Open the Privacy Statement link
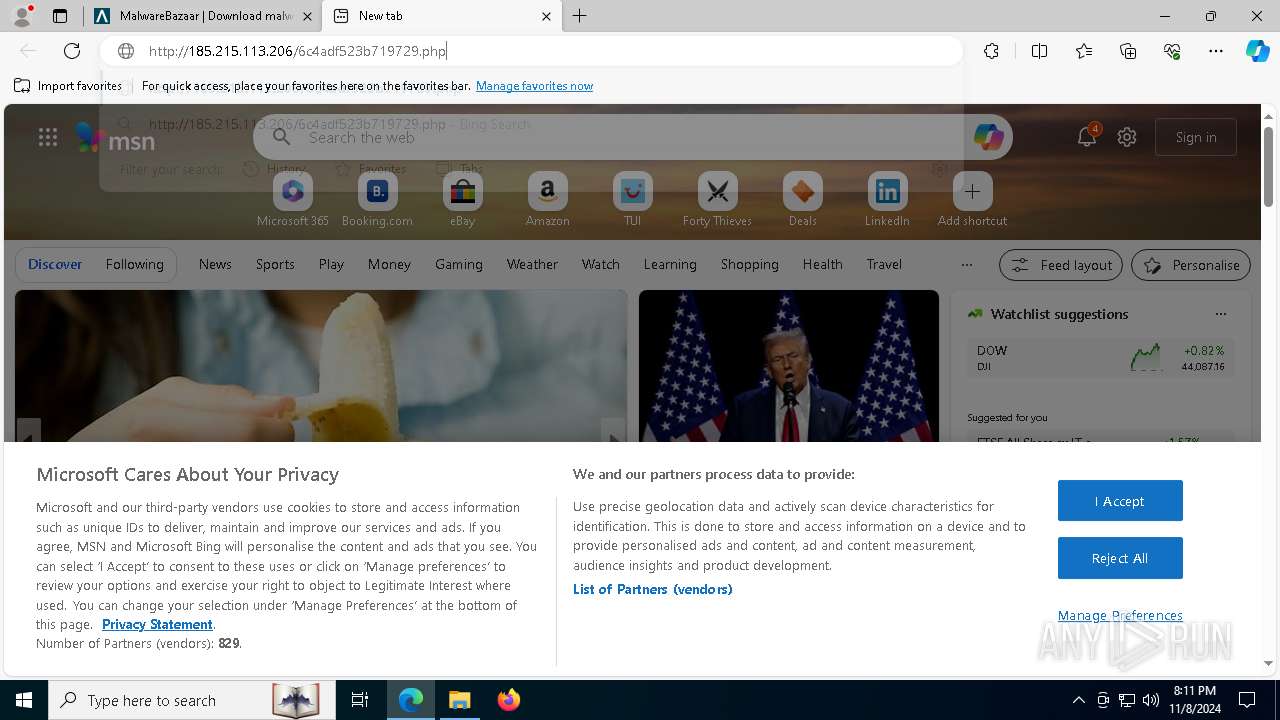 pos(157,624)
